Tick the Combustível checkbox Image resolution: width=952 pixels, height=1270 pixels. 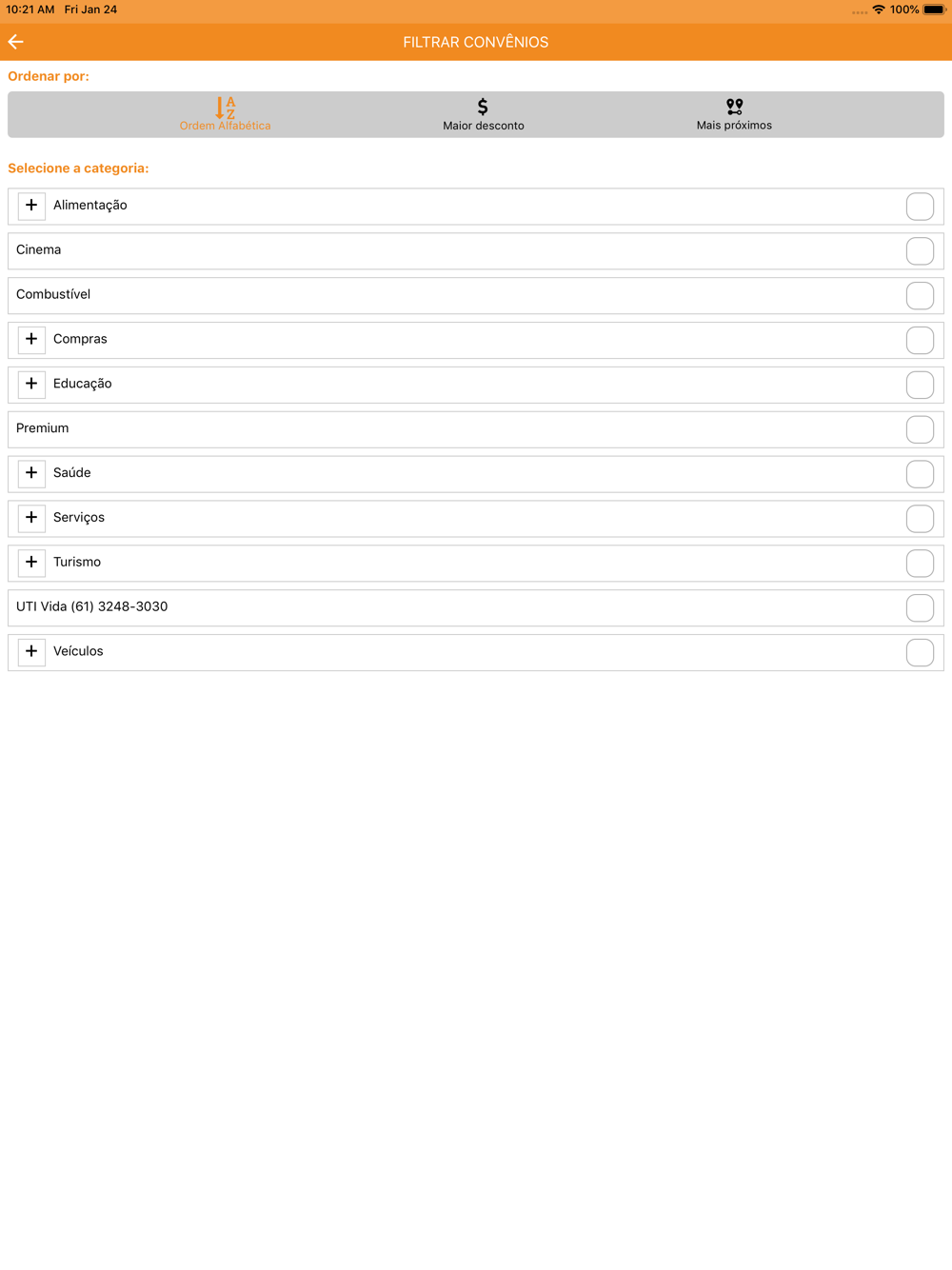(920, 296)
